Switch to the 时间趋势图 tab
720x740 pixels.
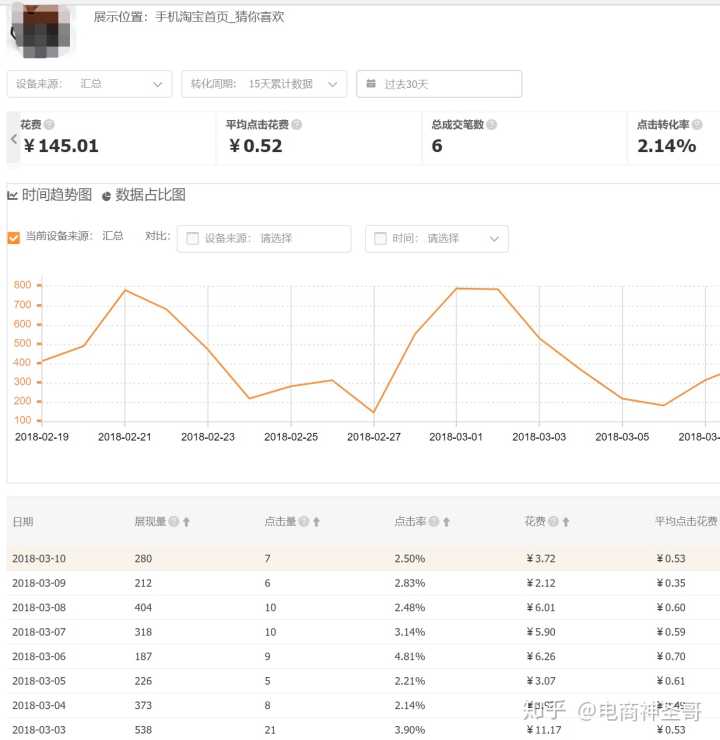tap(50, 195)
